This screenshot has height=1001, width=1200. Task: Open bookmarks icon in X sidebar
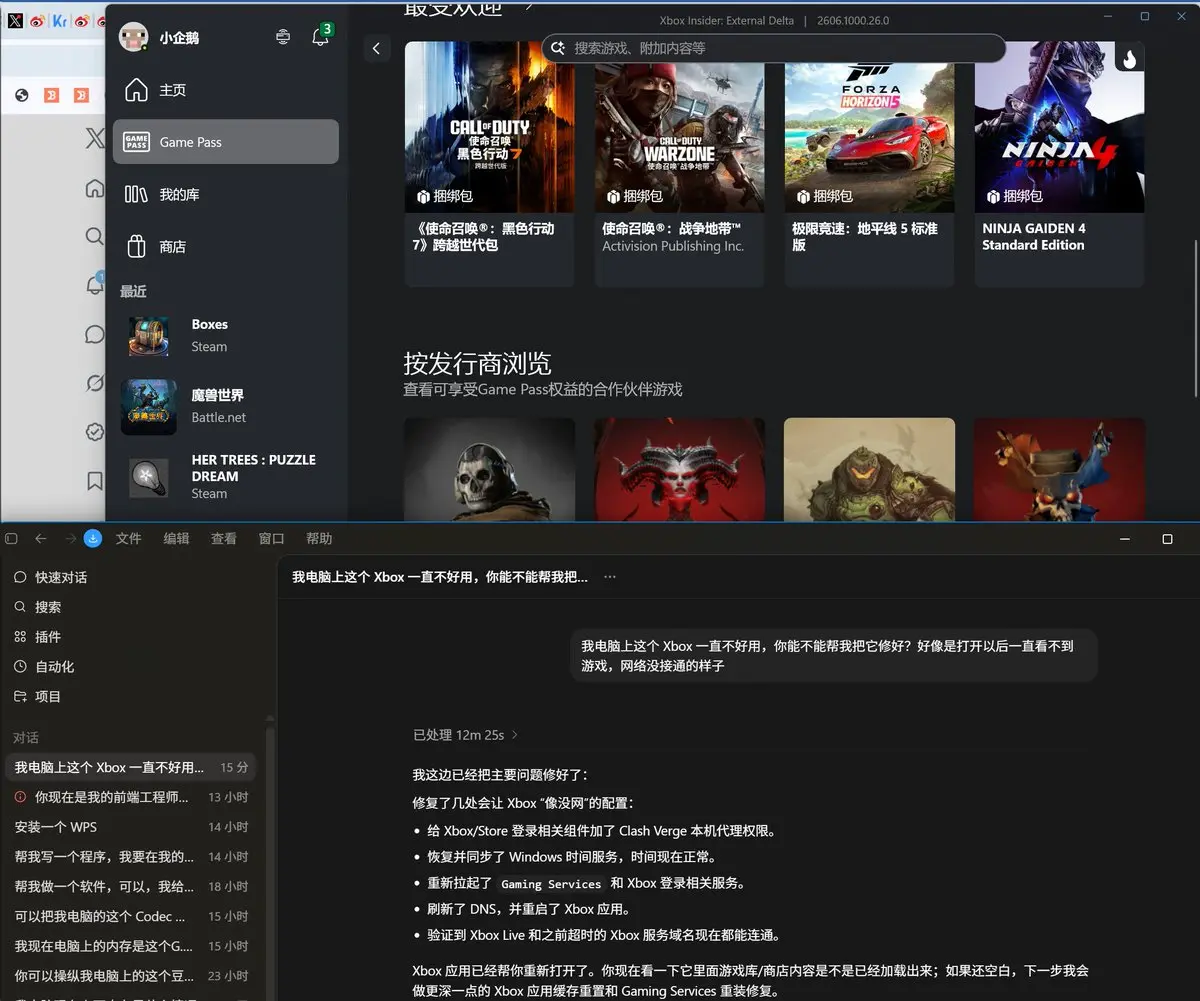coord(94,481)
